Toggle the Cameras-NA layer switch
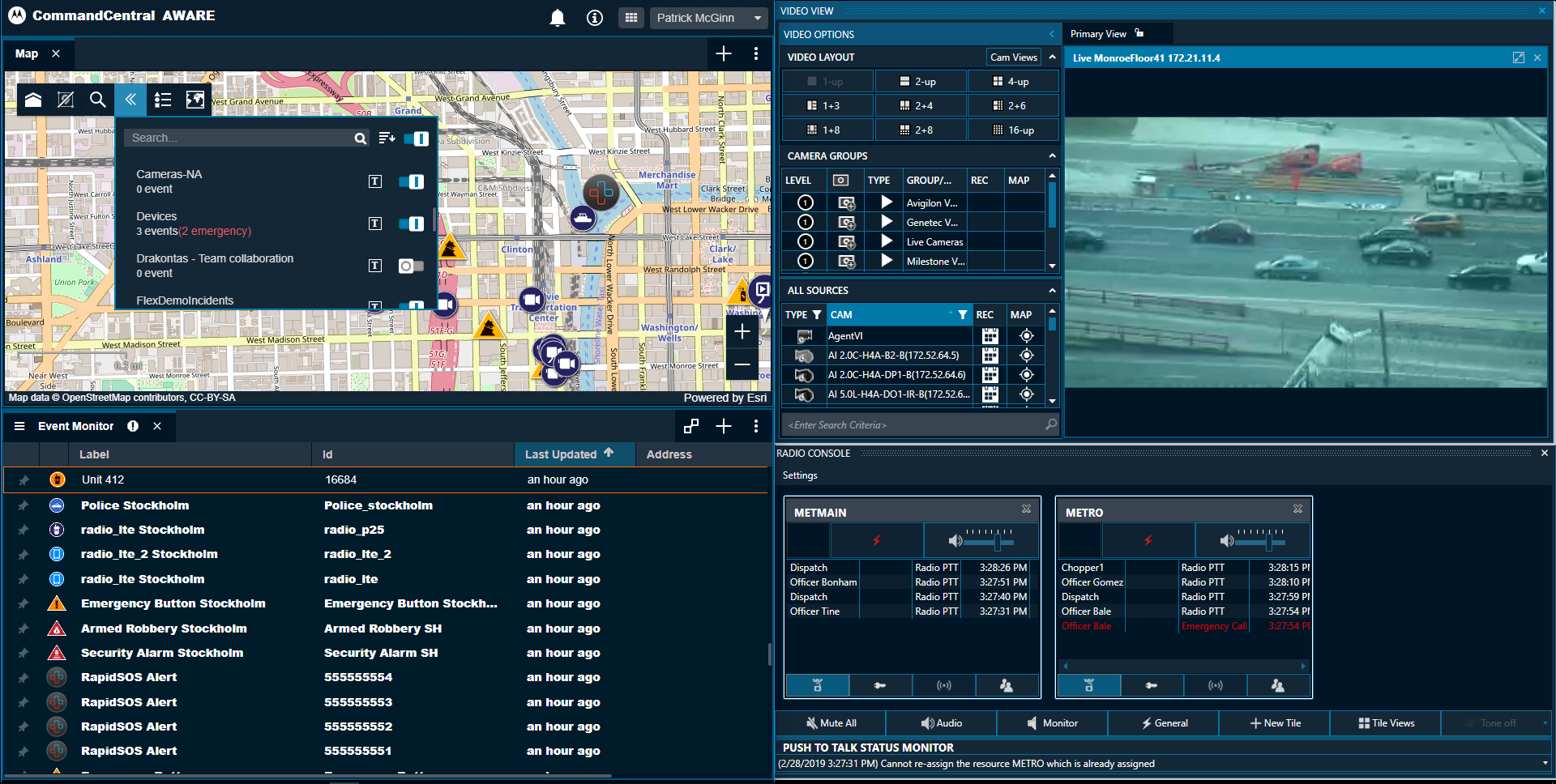This screenshot has height=784, width=1556. (x=412, y=181)
